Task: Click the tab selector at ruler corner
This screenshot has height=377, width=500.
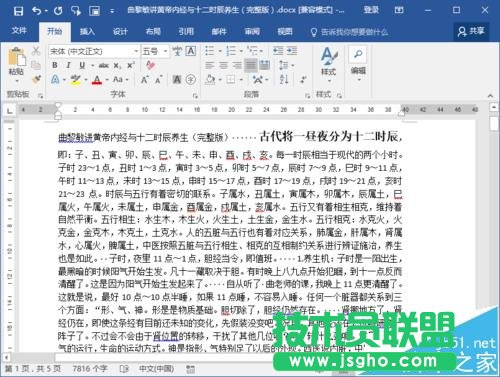Action: coord(10,111)
